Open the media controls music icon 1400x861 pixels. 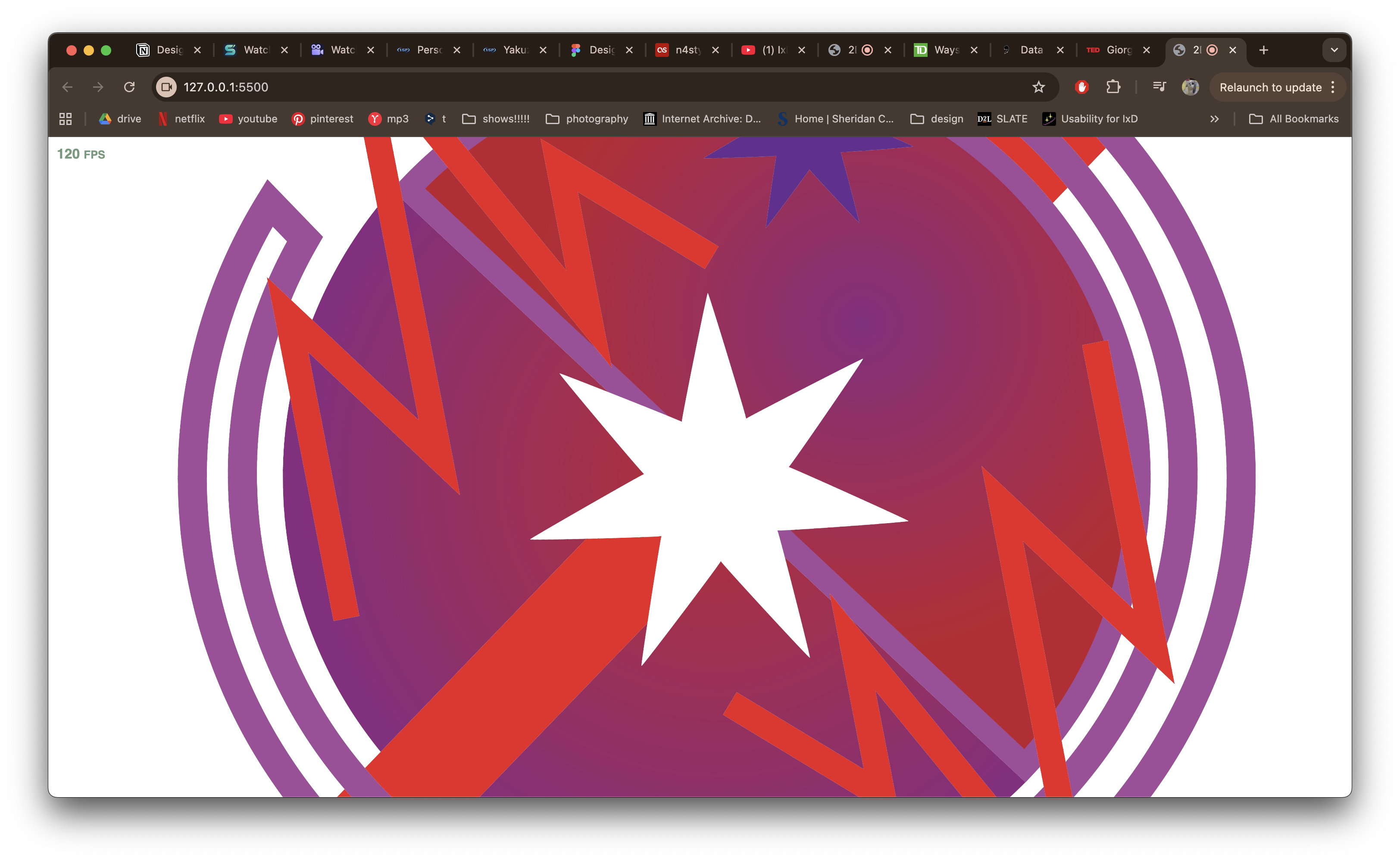pos(1159,87)
